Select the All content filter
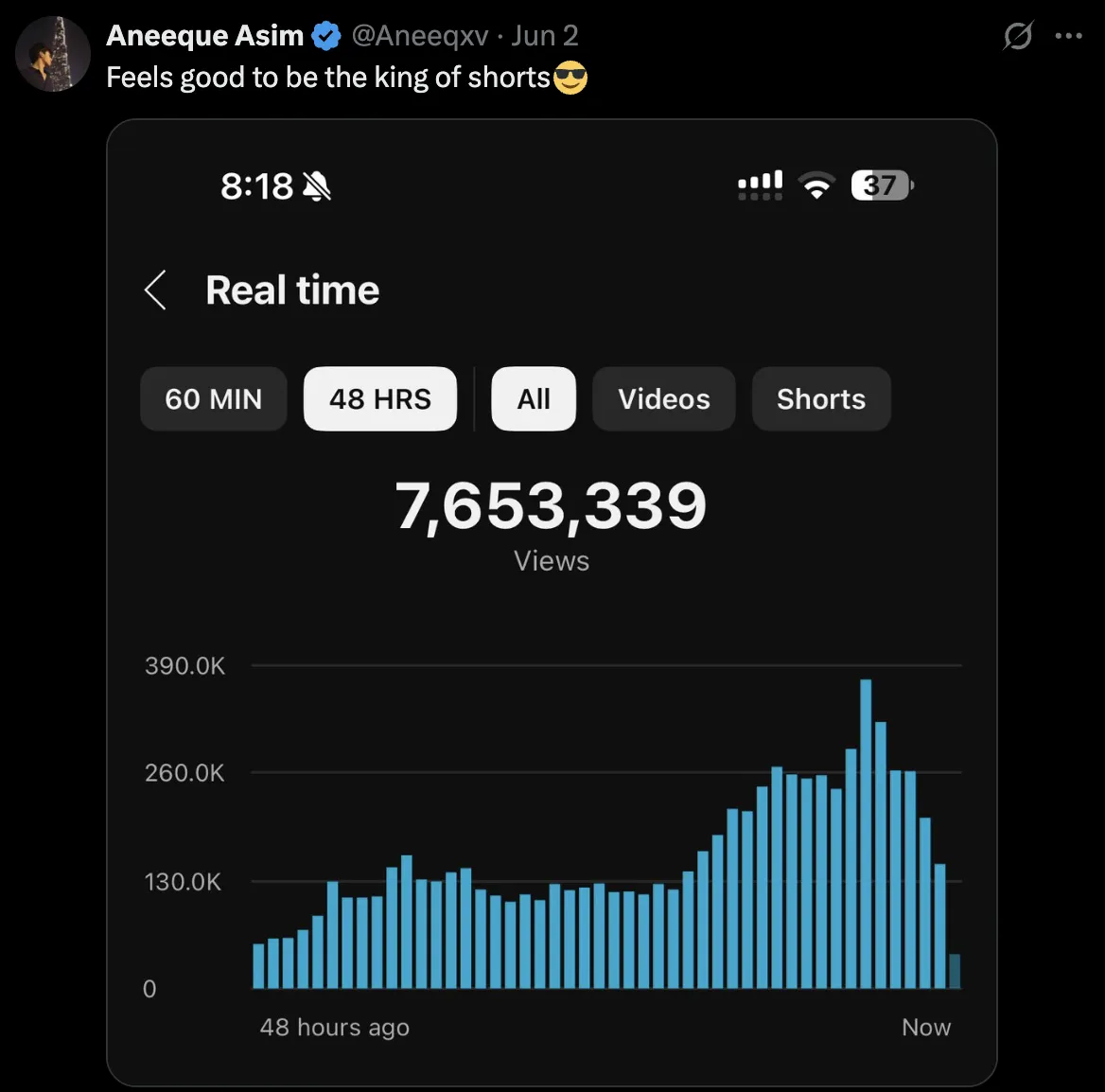 tap(534, 399)
